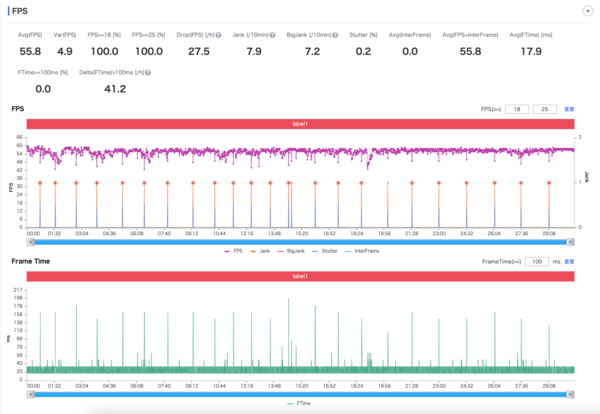Toggle the FTime series in the legend

(299, 403)
